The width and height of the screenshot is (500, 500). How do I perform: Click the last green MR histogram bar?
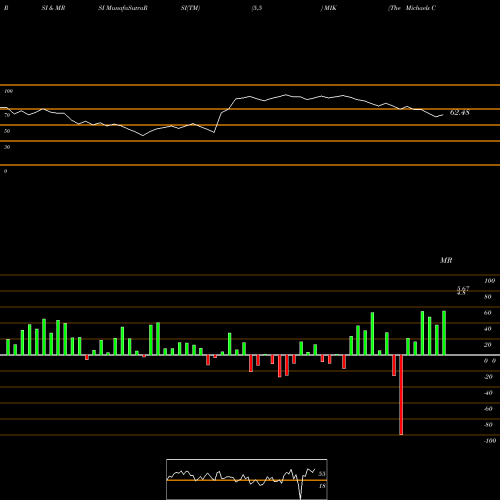[x=444, y=333]
